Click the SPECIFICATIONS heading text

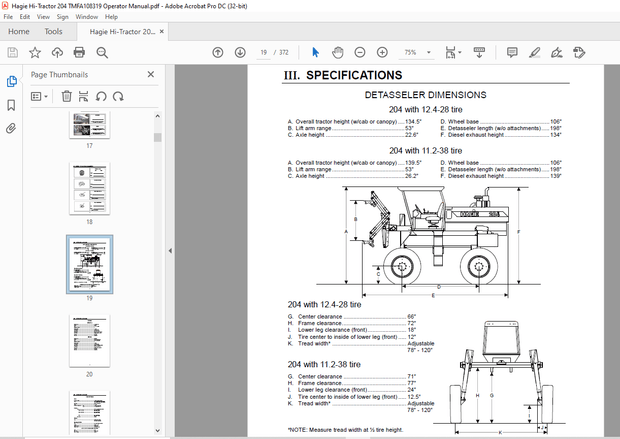354,75
